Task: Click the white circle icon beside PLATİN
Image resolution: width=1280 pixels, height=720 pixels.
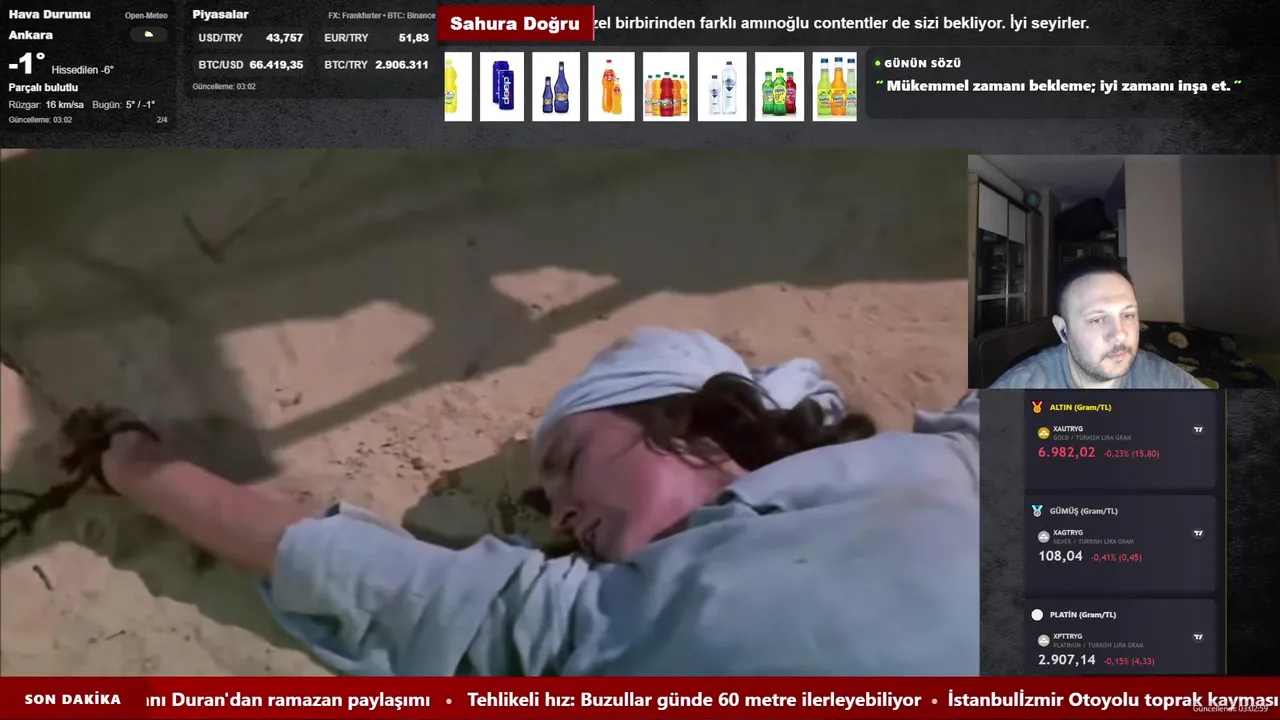Action: (1037, 615)
